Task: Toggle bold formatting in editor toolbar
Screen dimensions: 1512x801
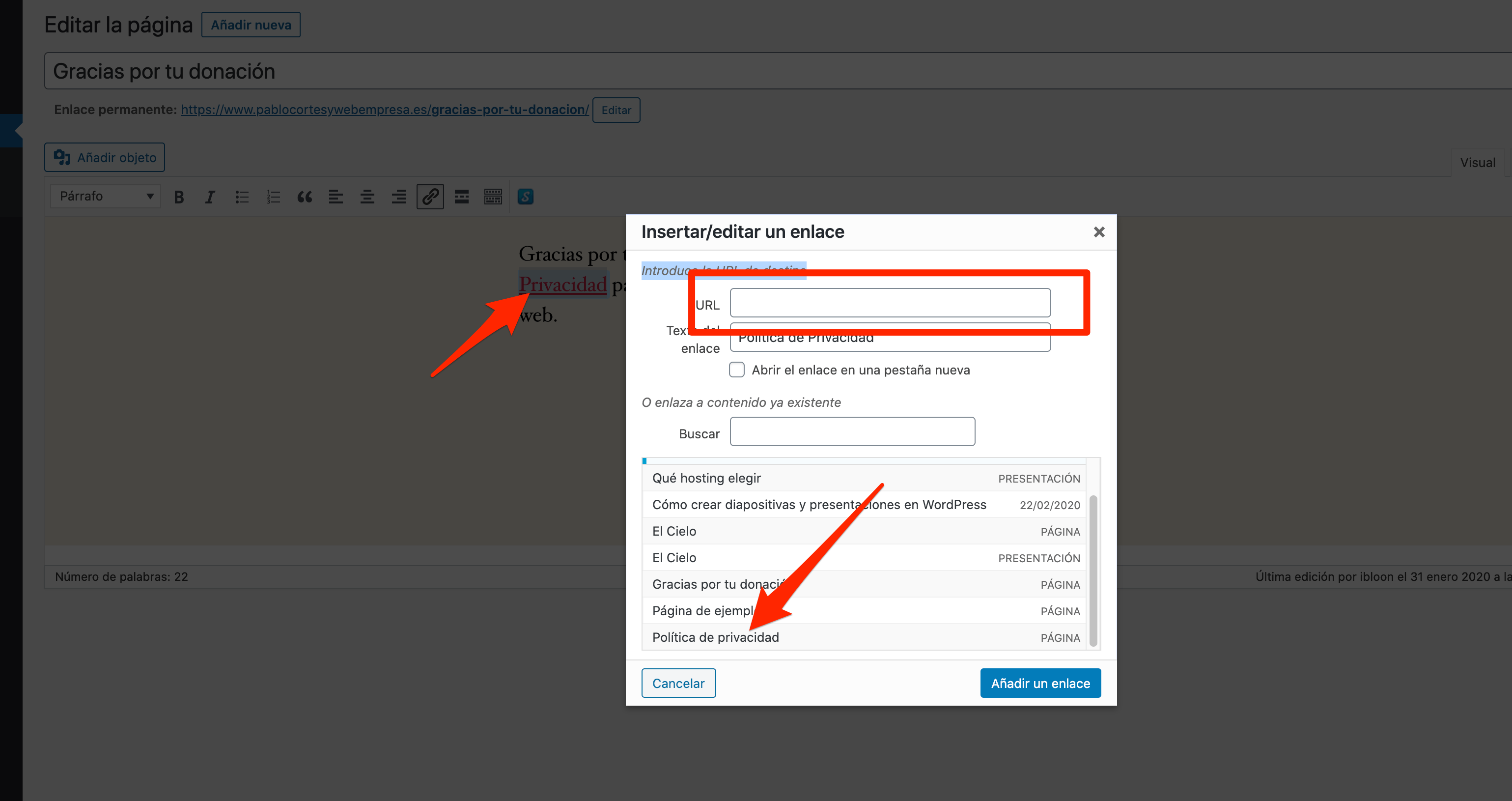Action: pyautogui.click(x=179, y=197)
